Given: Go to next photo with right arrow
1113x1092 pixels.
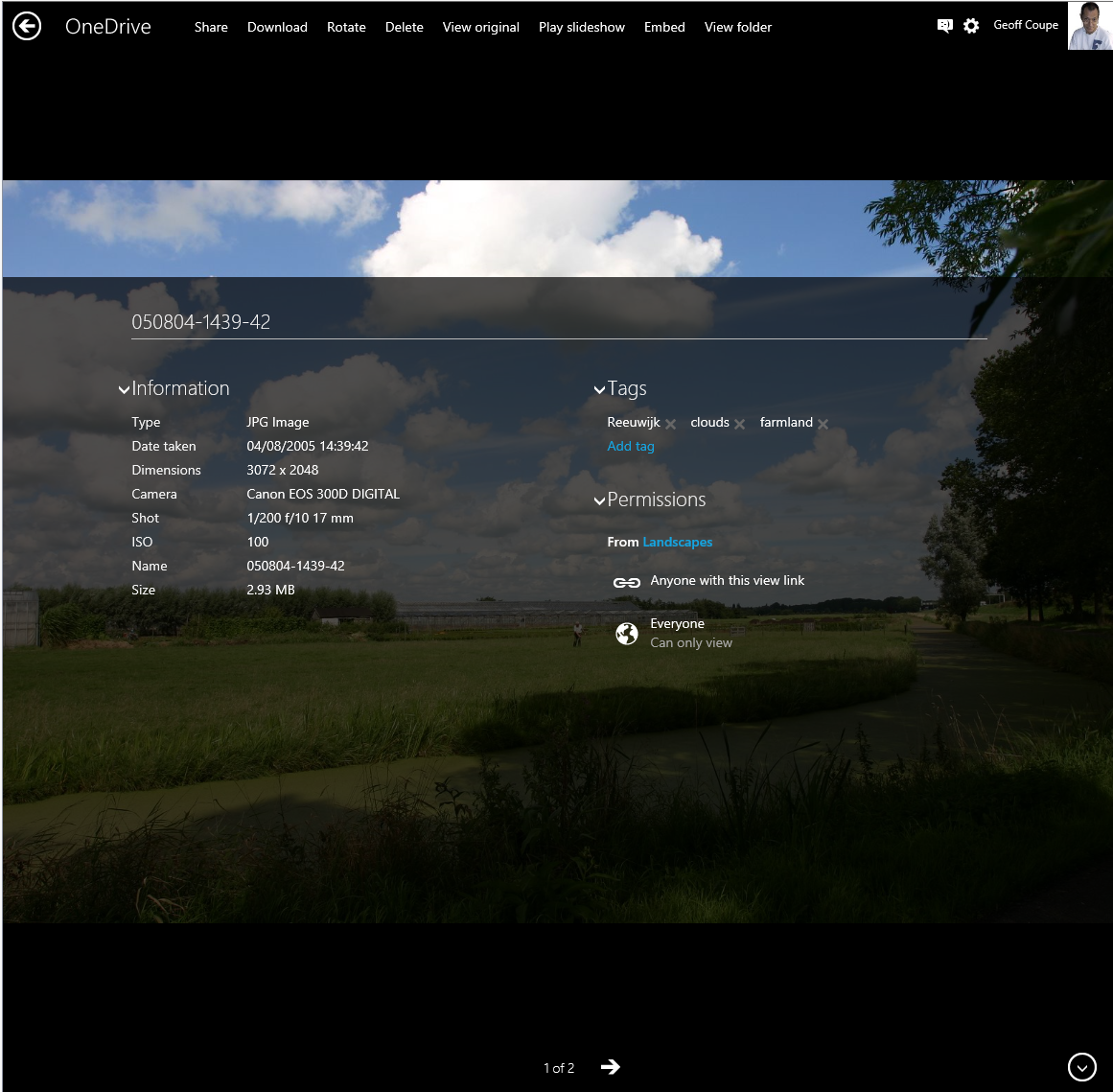Looking at the screenshot, I should pyautogui.click(x=611, y=1067).
